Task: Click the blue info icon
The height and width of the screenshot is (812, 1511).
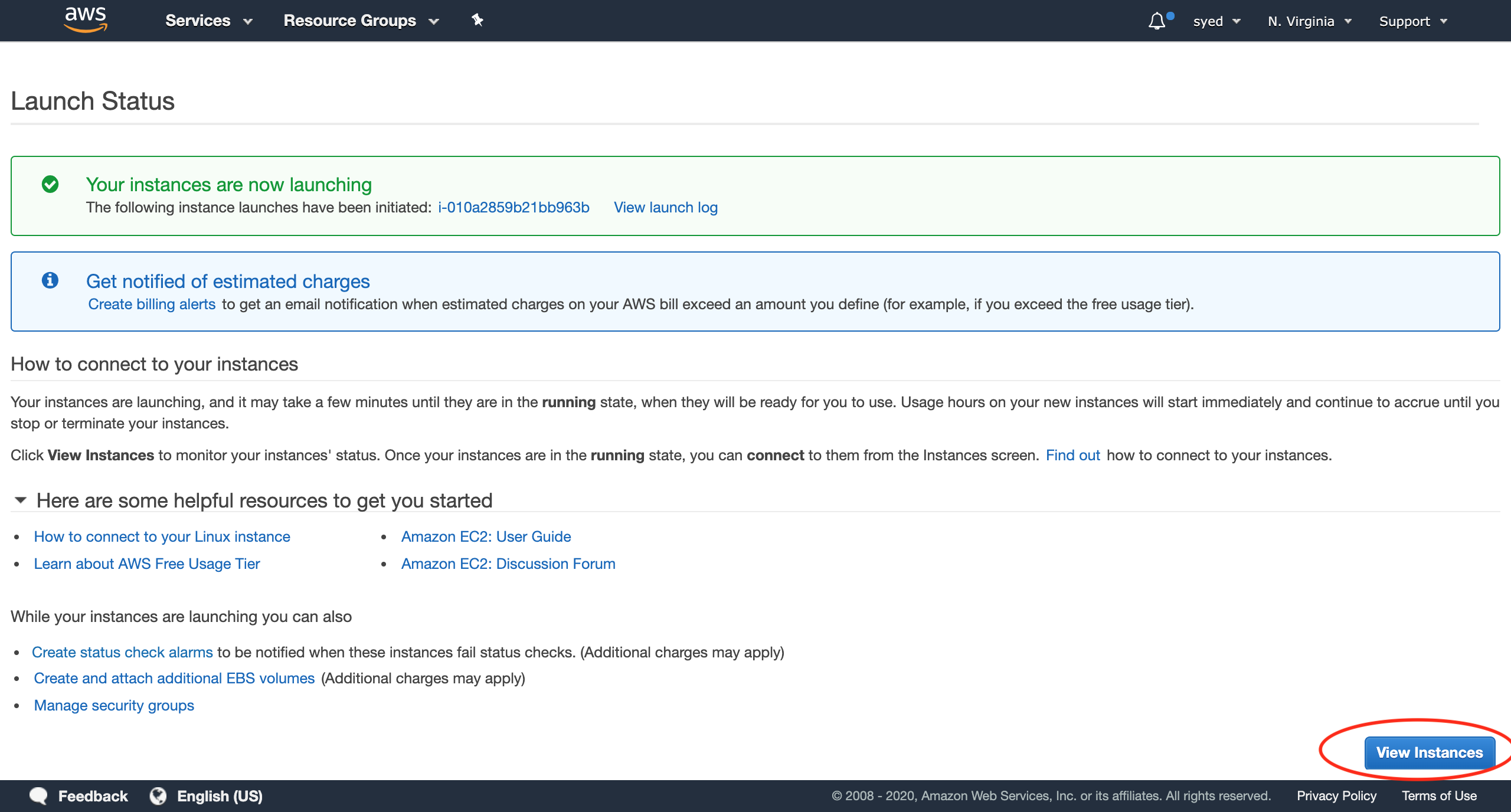Action: point(50,280)
